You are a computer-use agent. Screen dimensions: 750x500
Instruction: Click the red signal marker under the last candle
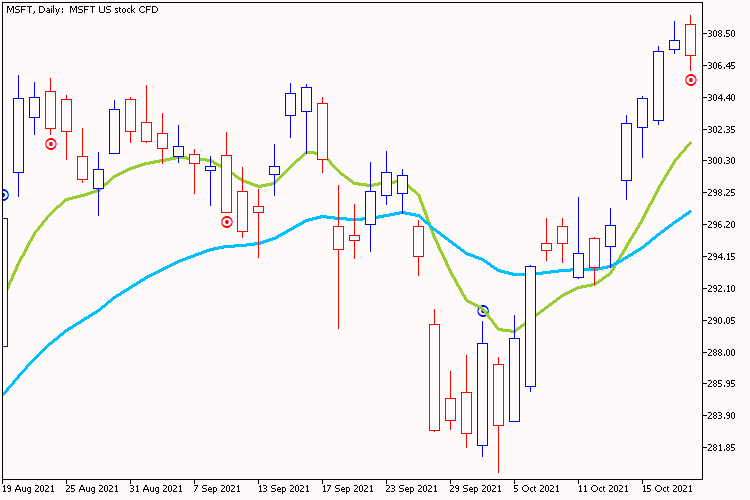coord(691,80)
